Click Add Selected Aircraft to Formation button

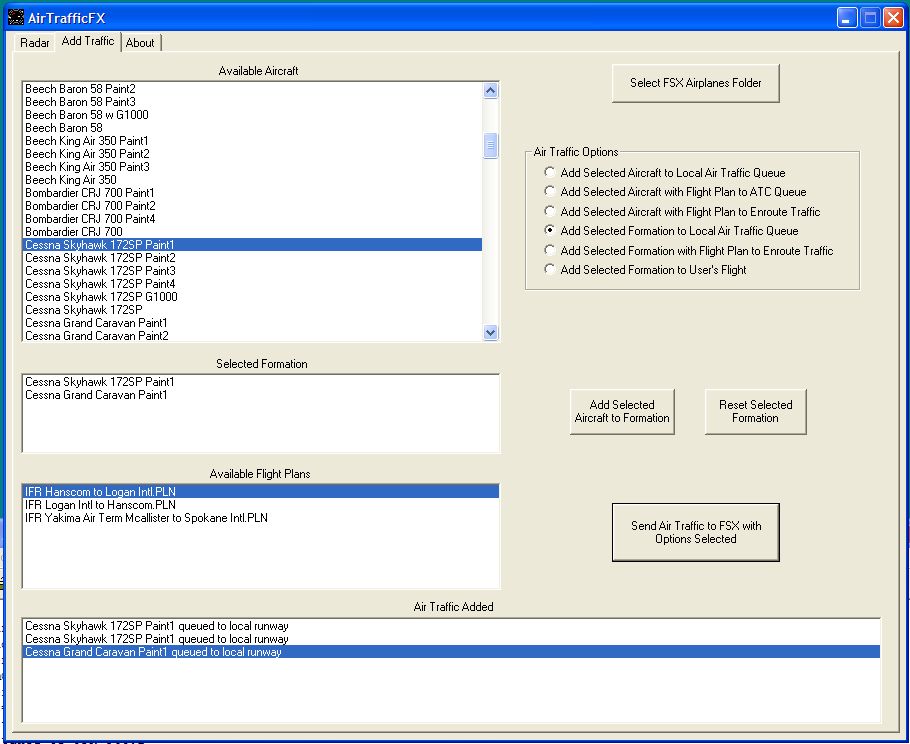tap(622, 411)
